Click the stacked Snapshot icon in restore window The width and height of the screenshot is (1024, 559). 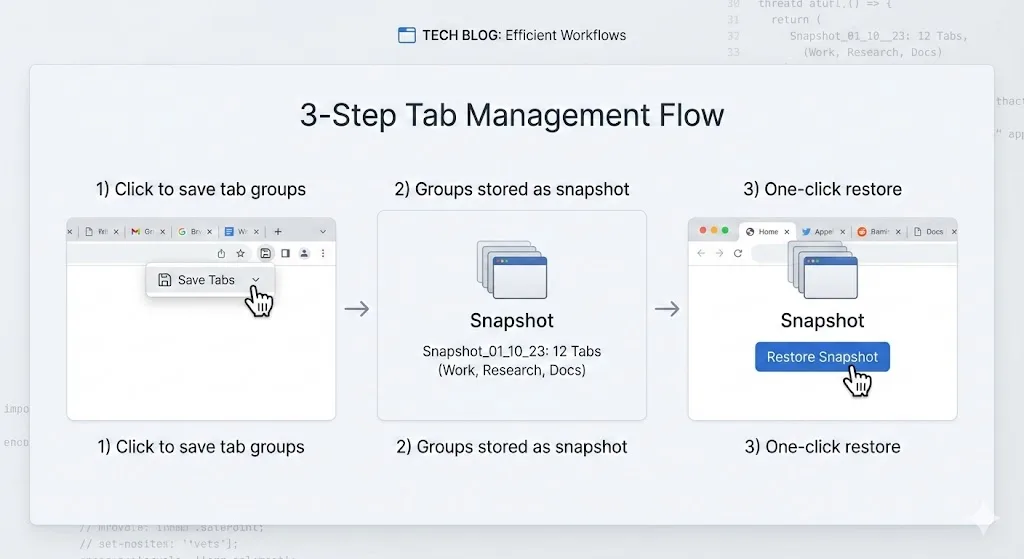pos(822,270)
